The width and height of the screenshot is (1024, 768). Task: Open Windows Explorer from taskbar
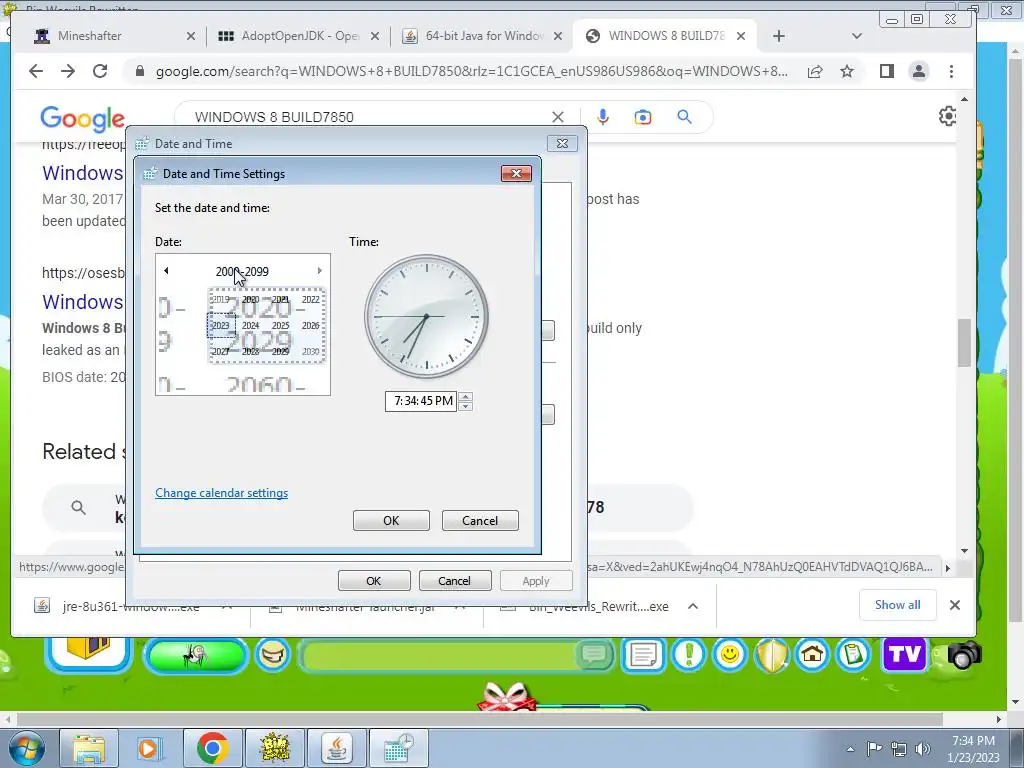[89, 748]
